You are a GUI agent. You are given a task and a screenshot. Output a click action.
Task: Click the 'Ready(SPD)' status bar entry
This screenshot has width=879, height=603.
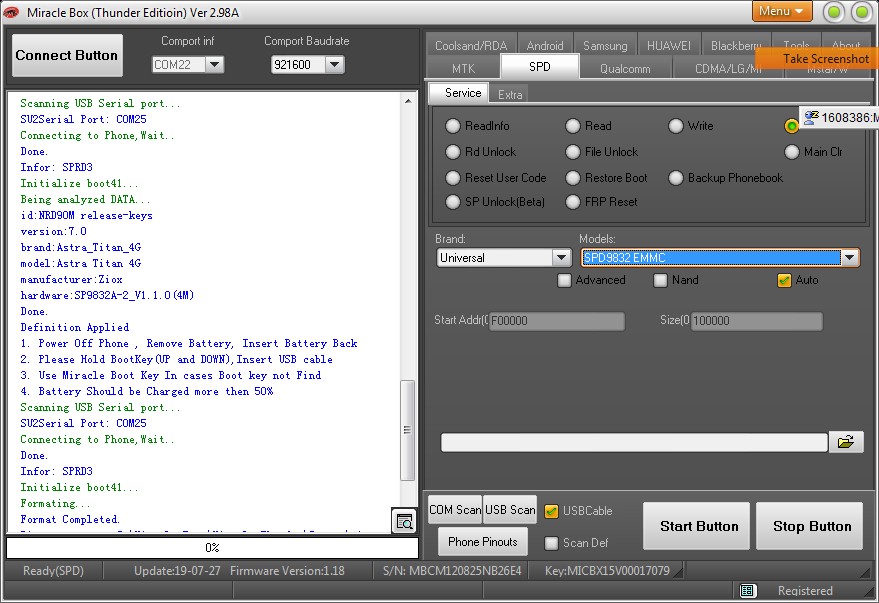point(53,571)
